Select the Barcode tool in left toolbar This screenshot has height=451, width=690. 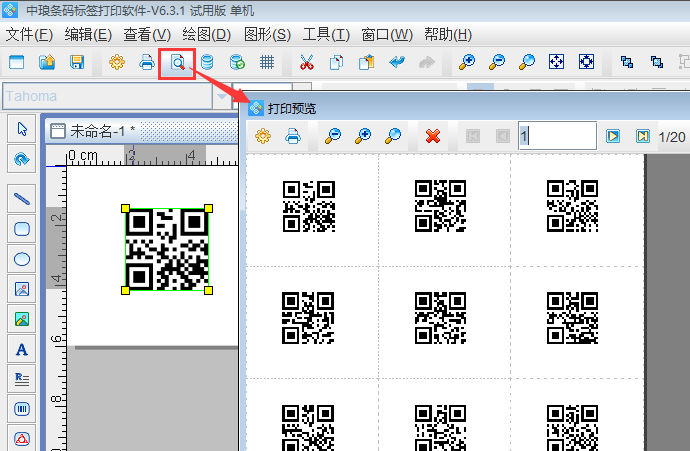pos(22,409)
